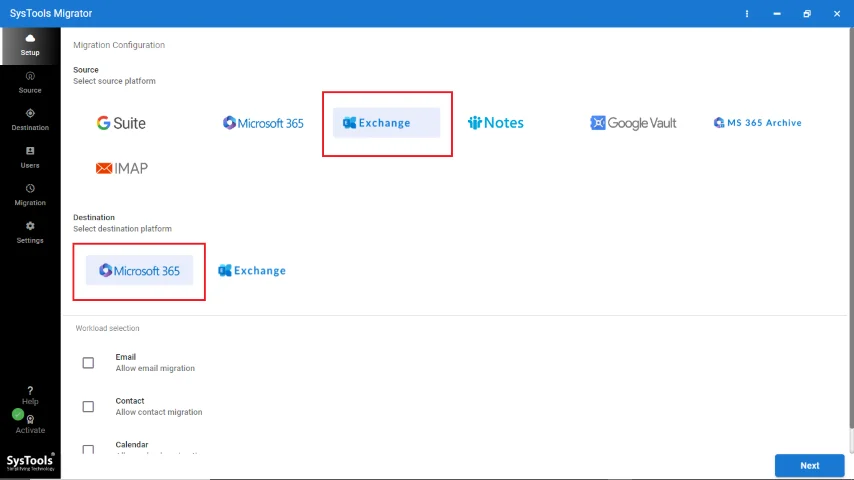The image size is (854, 480).
Task: Click the vertical scrollbar on the right
Action: pyautogui.click(x=851, y=229)
